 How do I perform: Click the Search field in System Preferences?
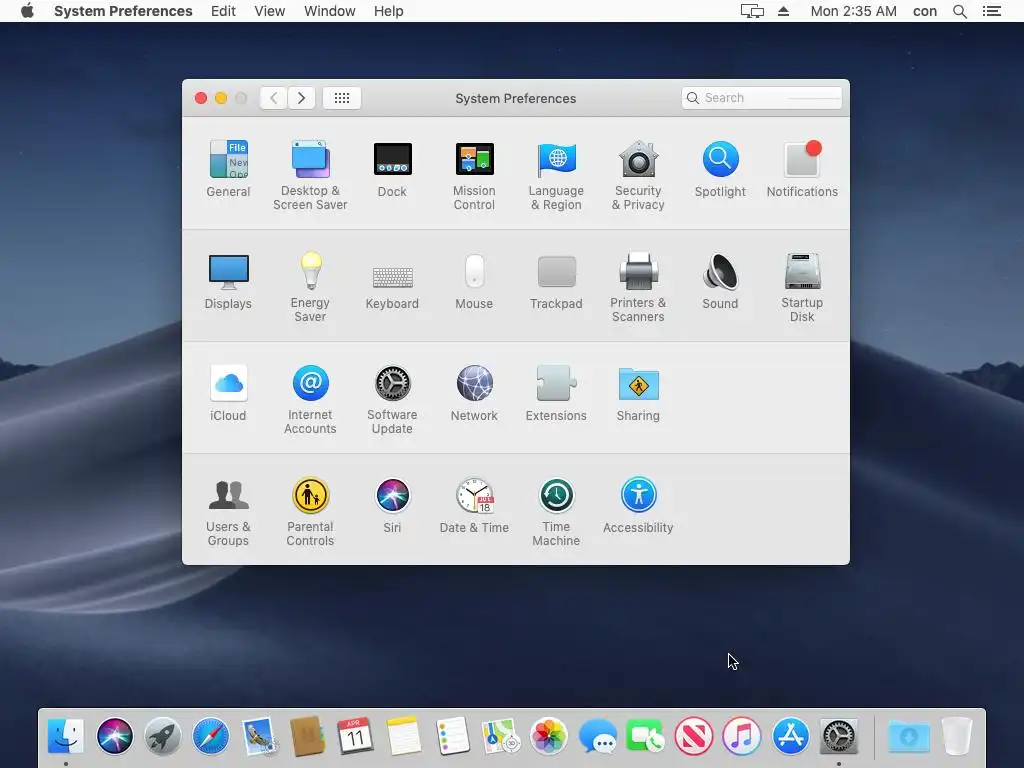[x=761, y=98]
